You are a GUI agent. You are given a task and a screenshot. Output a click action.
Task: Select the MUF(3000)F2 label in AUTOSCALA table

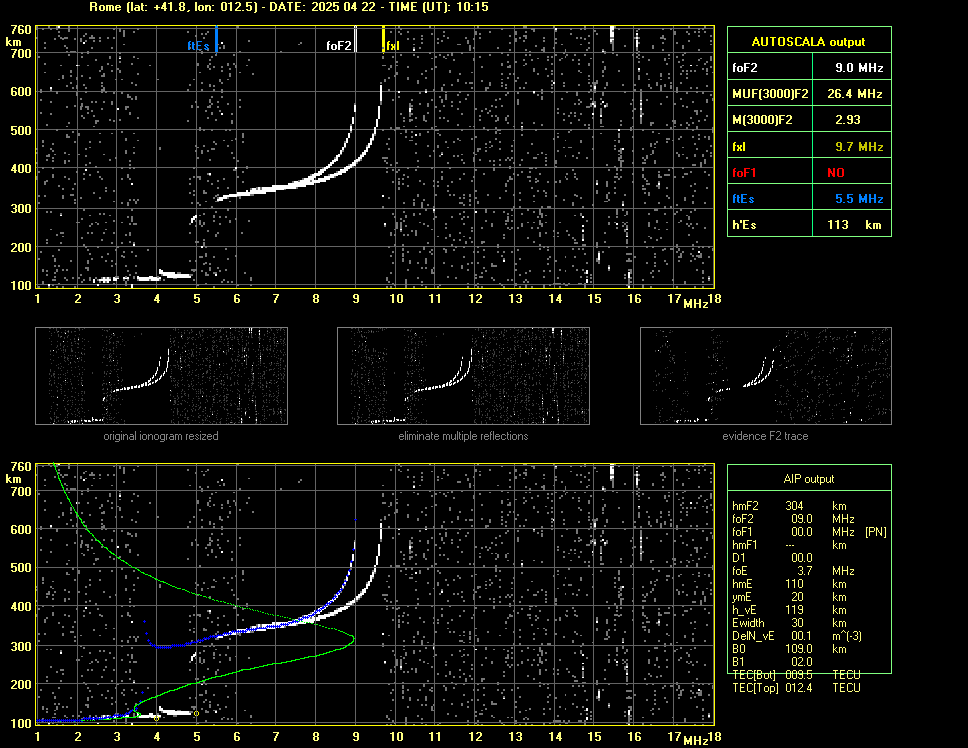770,94
